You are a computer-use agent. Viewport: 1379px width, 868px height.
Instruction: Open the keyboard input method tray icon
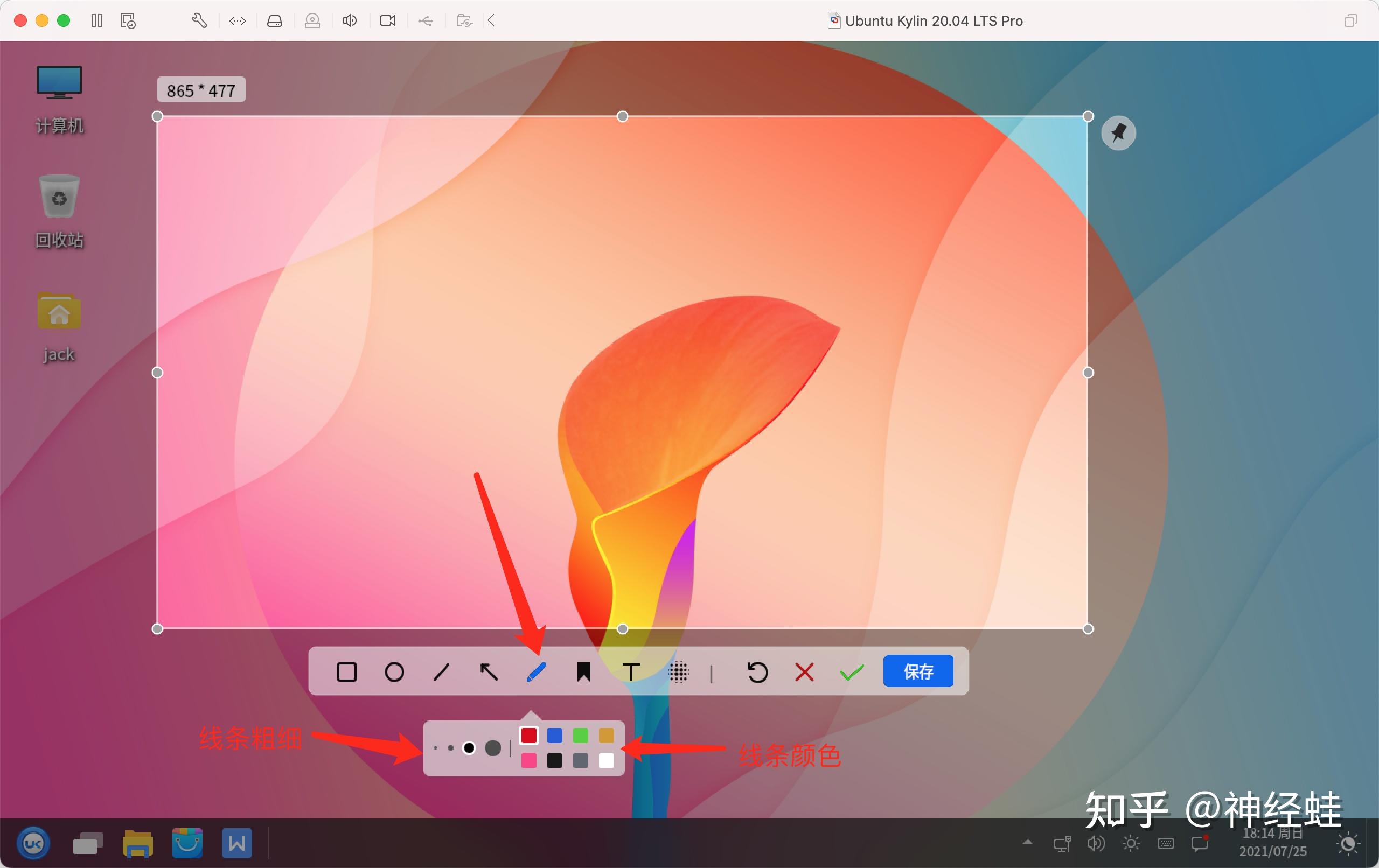(x=1166, y=843)
